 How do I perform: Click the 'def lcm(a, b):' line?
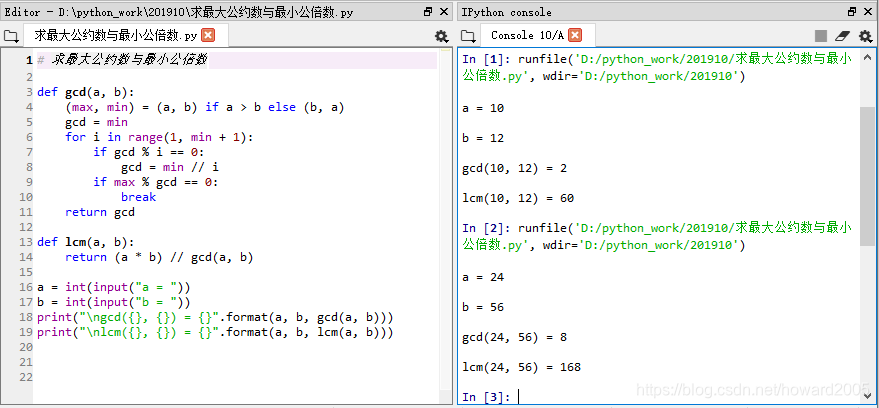(86, 242)
